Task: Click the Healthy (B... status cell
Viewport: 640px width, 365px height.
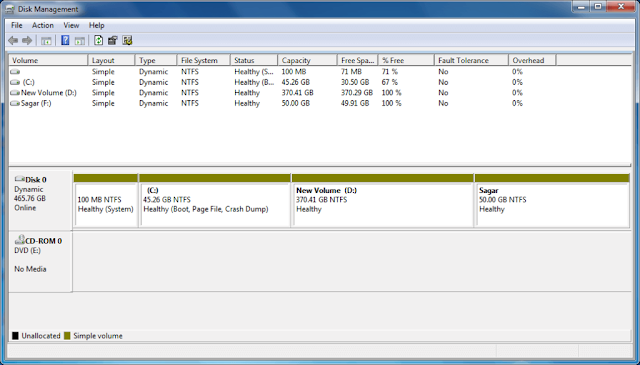Action: tap(254, 82)
